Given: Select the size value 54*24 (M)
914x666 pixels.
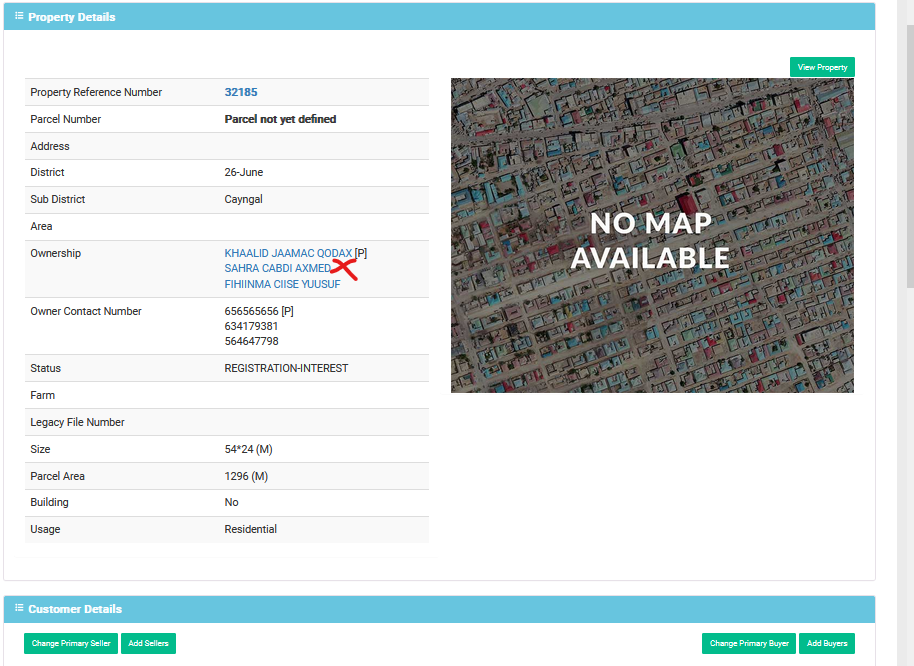Looking at the screenshot, I should (248, 449).
